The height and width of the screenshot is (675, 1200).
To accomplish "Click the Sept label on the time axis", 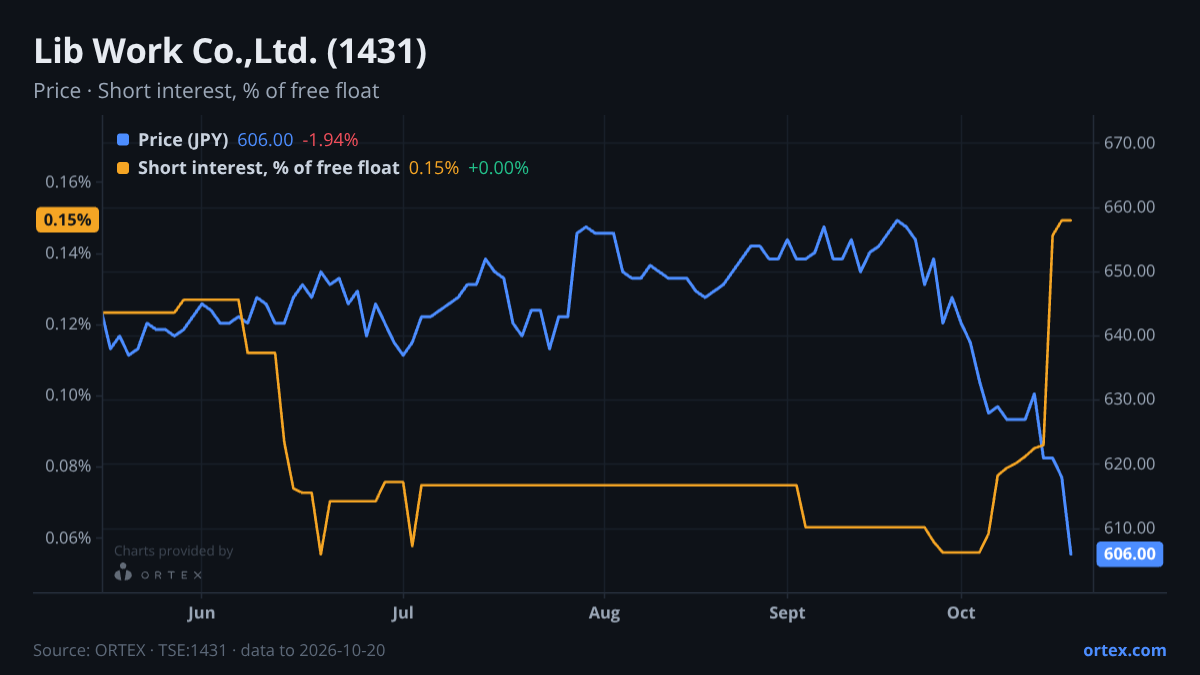I will 788,612.
